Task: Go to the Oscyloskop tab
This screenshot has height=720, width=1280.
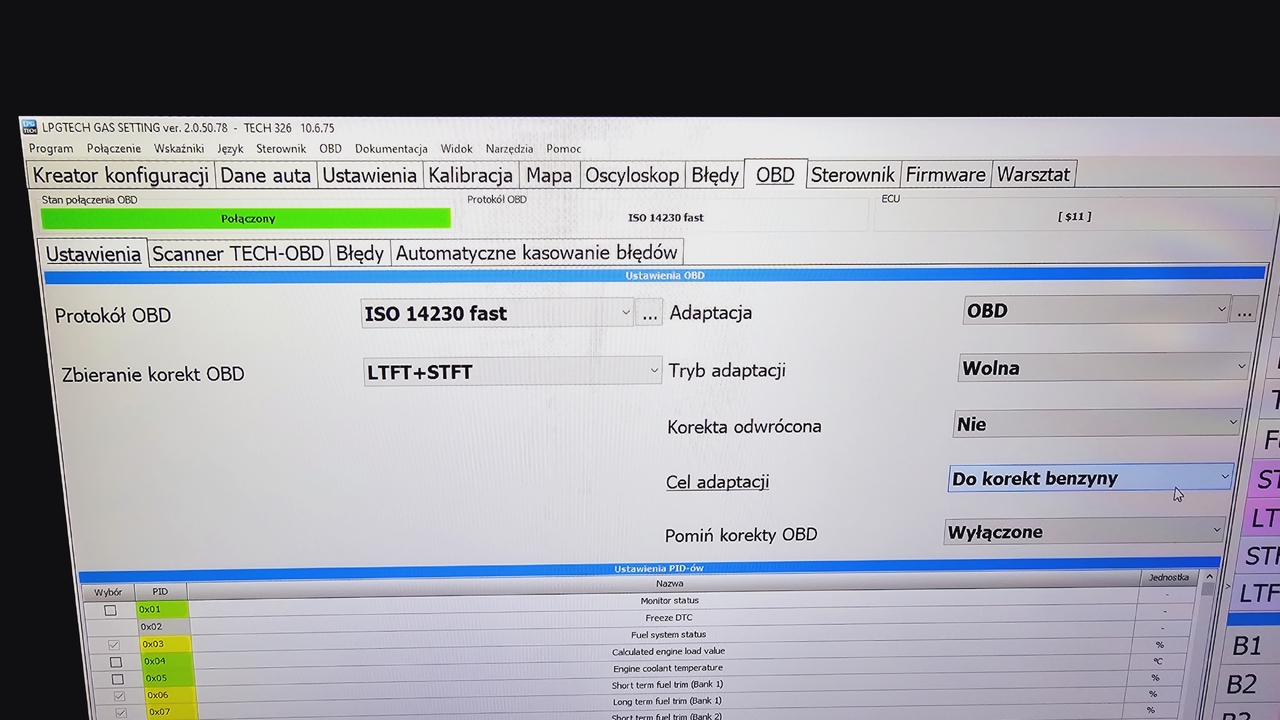Action: [x=632, y=175]
